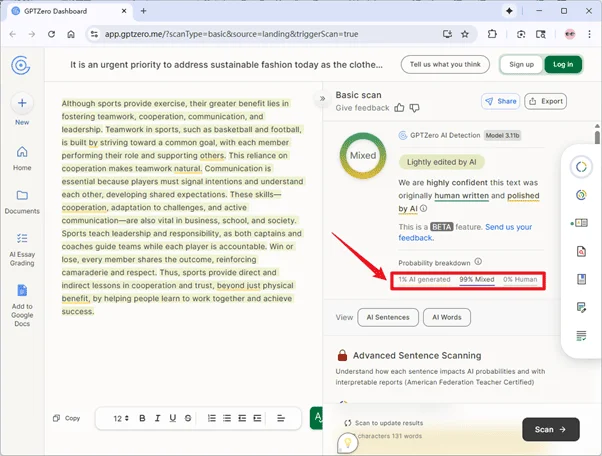Click the lightbulb tips icon

(x=347, y=443)
